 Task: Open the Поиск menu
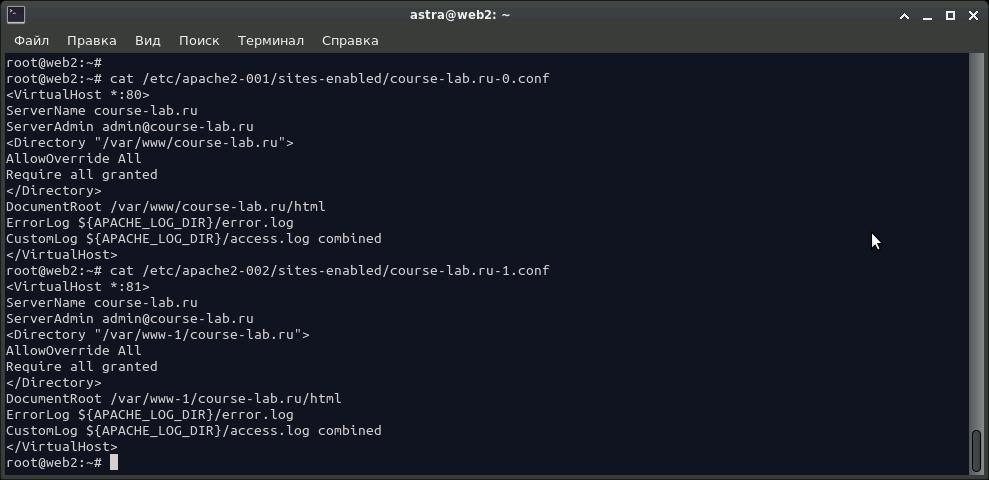[199, 40]
